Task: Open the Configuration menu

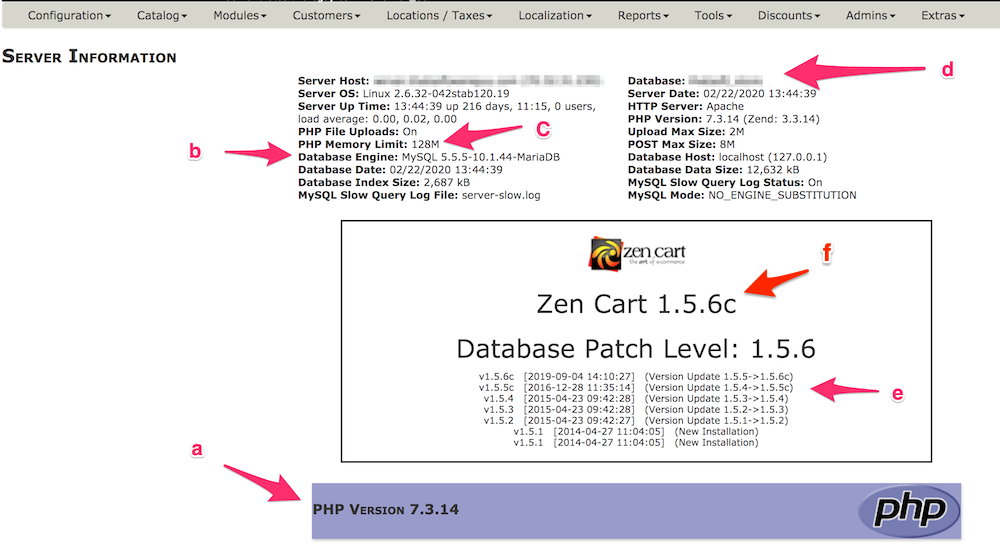Action: click(69, 15)
